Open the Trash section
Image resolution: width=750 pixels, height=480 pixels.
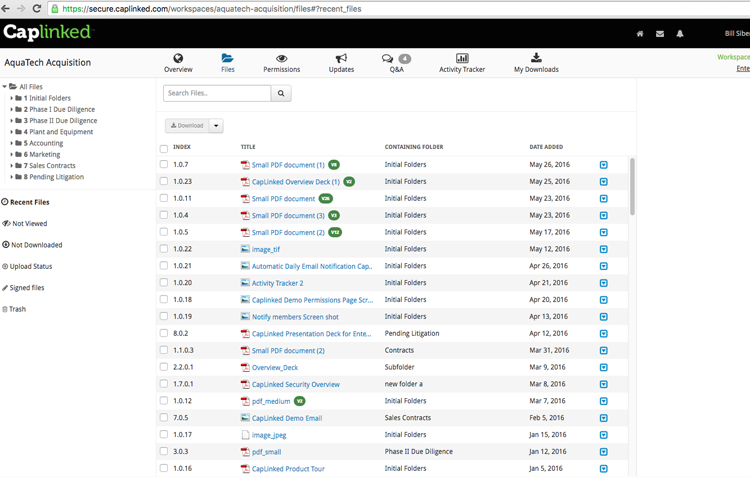point(14,309)
